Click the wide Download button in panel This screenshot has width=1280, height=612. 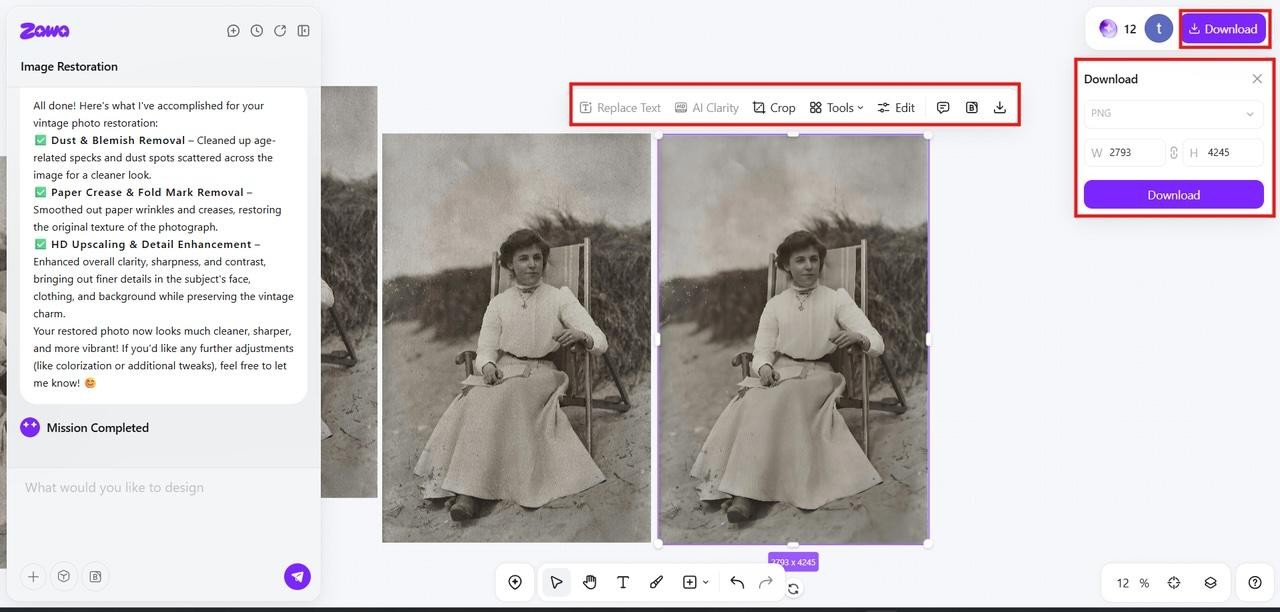click(x=1173, y=195)
